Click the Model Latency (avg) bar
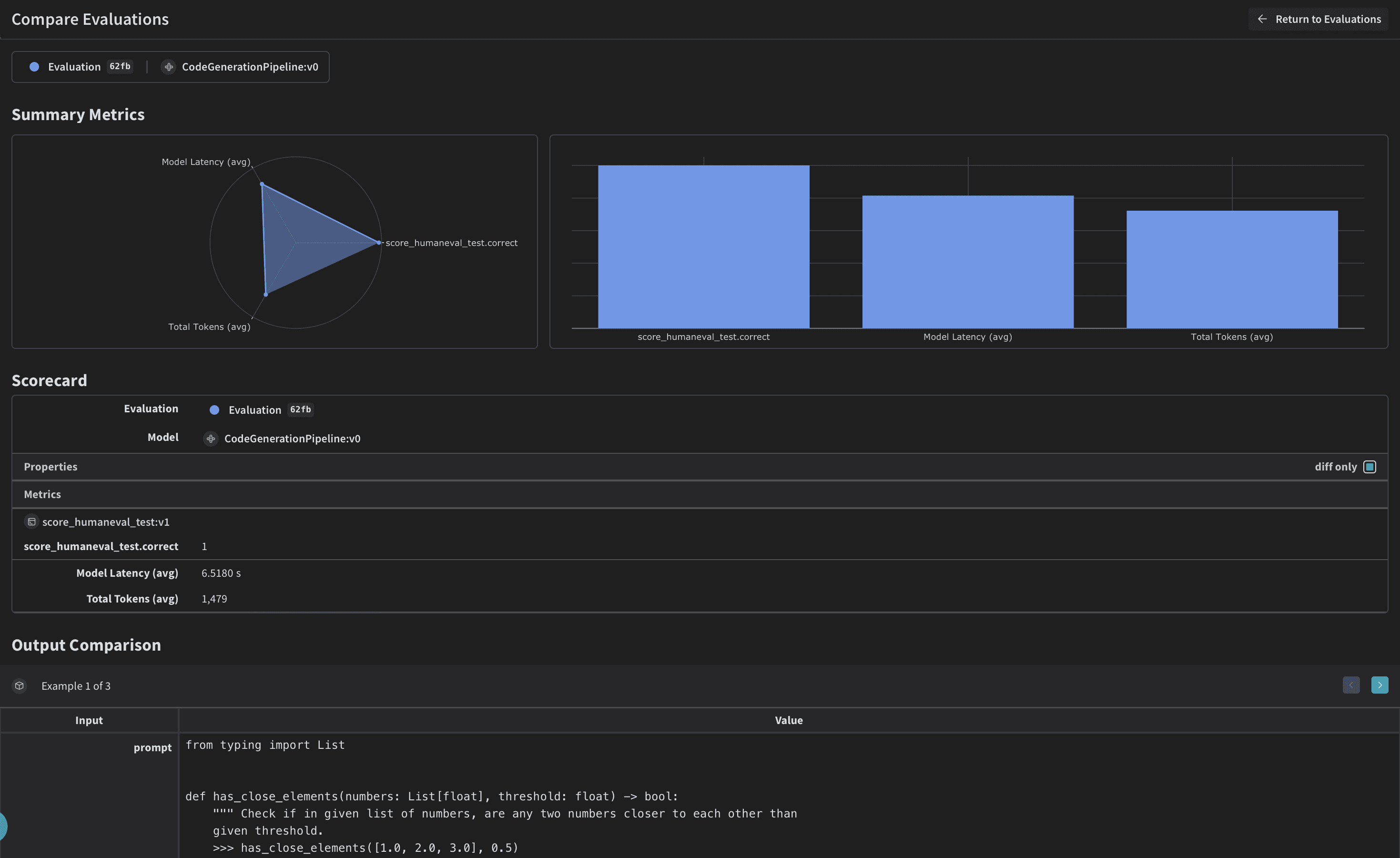 (x=968, y=262)
